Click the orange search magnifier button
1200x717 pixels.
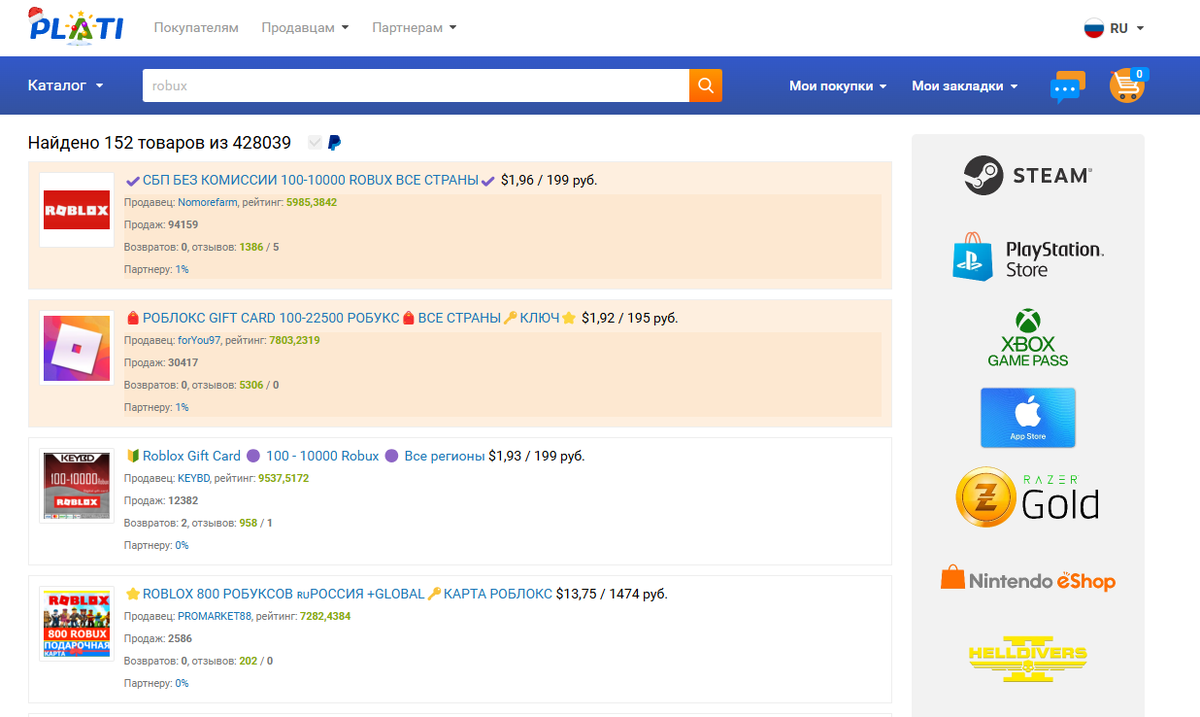706,85
